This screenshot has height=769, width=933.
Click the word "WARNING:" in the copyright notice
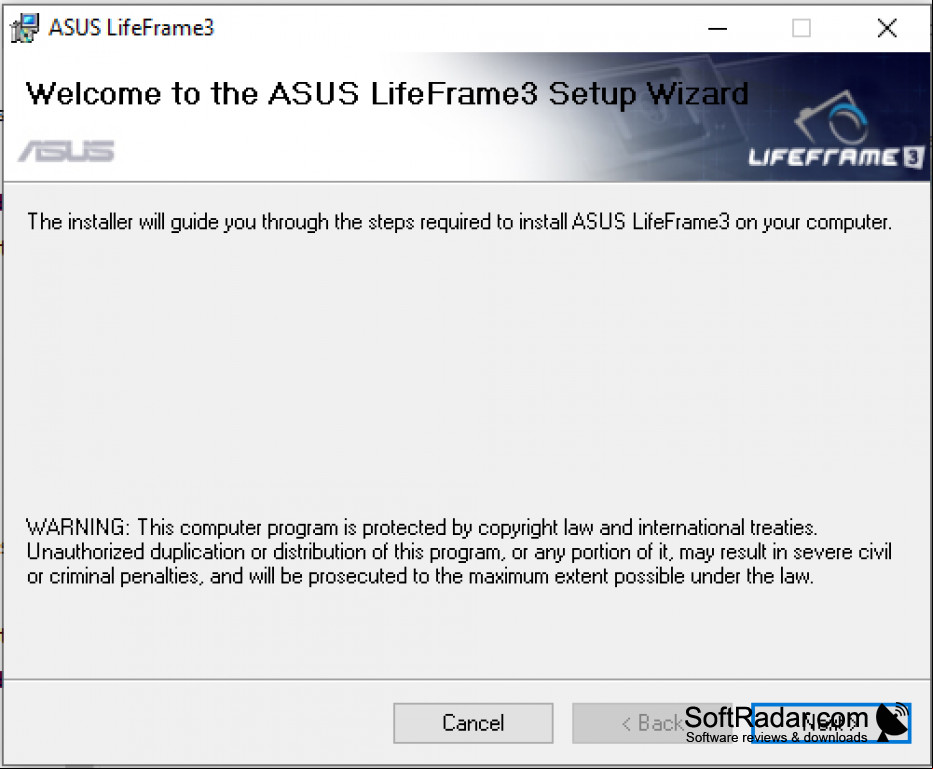(78, 527)
